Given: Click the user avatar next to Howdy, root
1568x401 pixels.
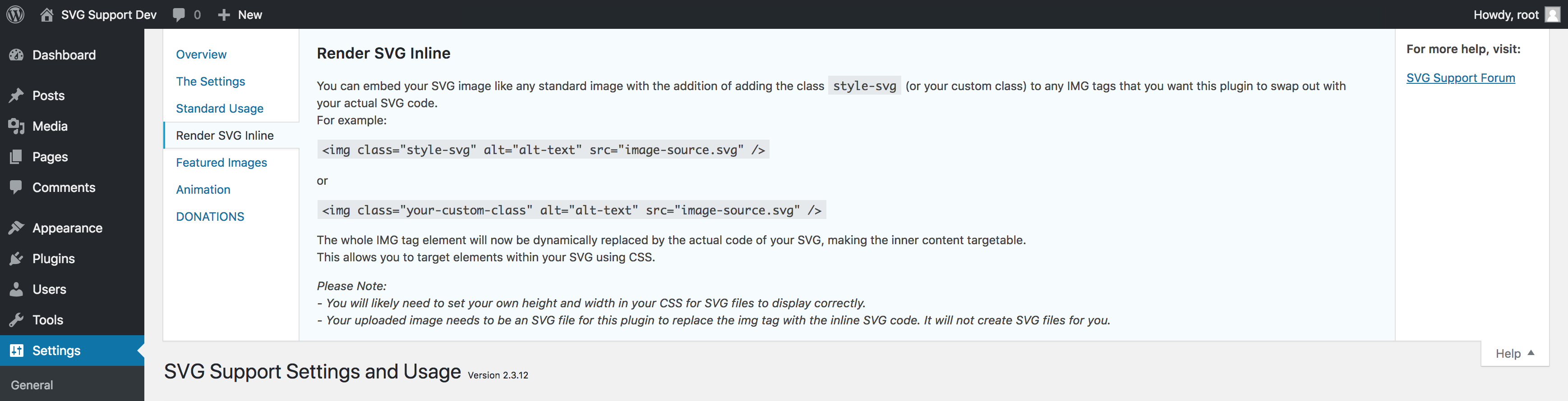Looking at the screenshot, I should coord(1552,14).
